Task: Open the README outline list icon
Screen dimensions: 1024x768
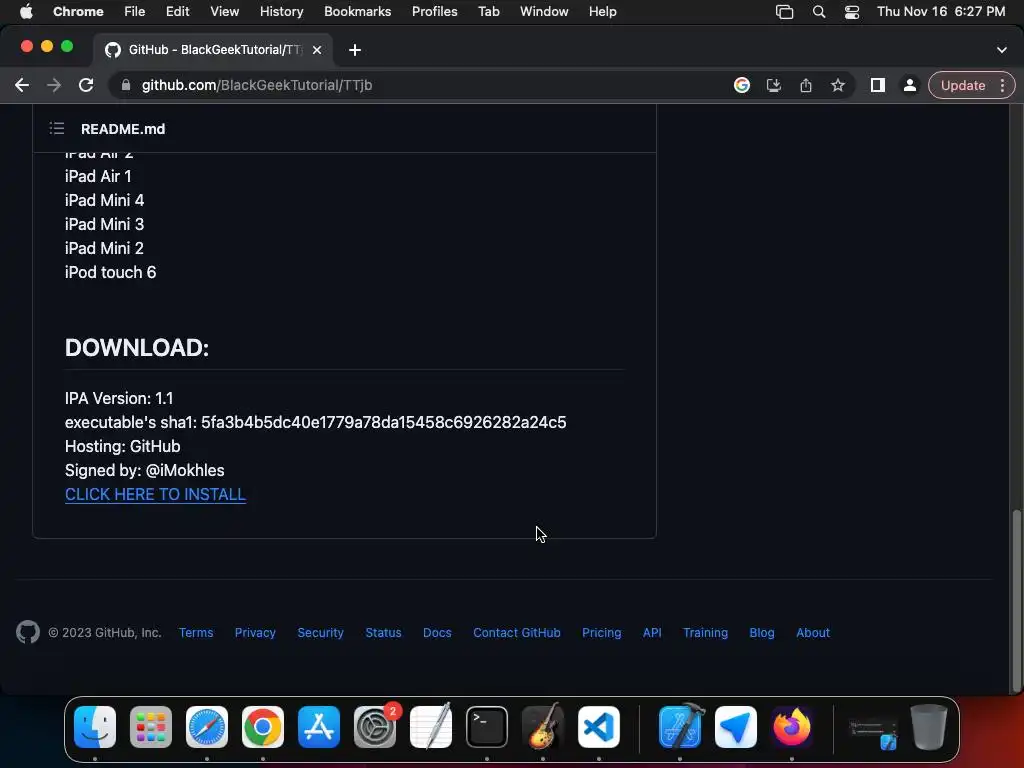Action: click(57, 129)
